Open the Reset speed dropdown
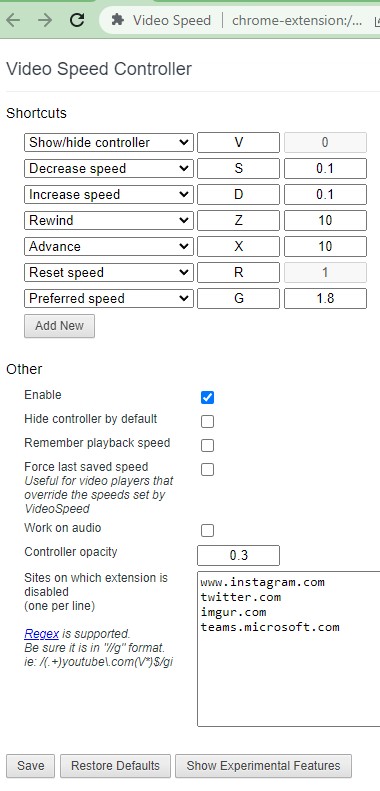The image size is (380, 791). 108,273
